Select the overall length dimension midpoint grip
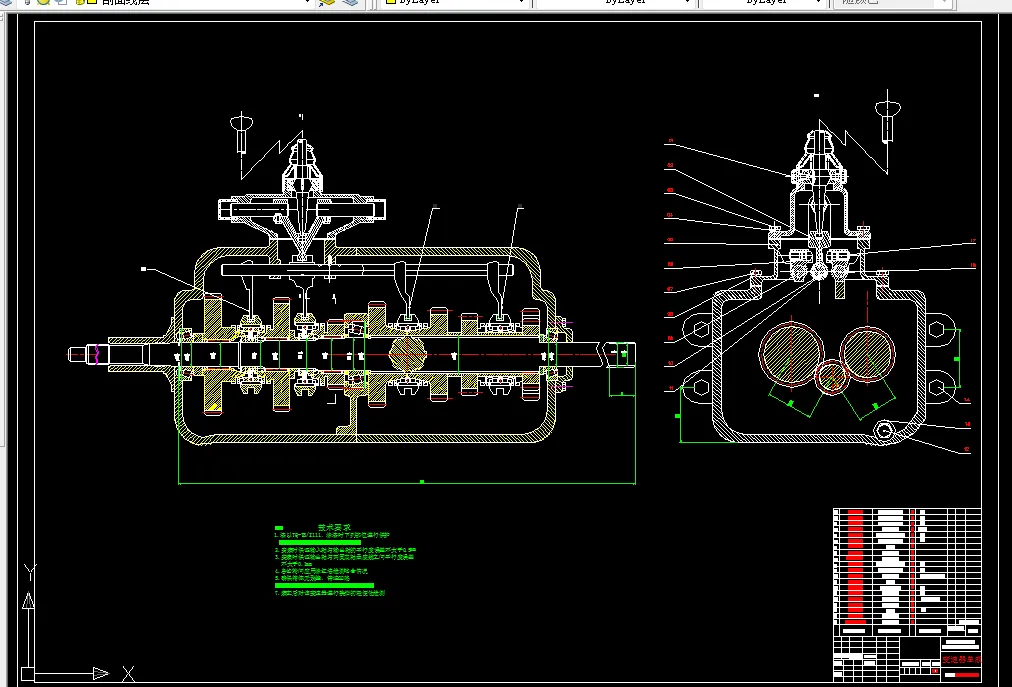 pos(421,482)
